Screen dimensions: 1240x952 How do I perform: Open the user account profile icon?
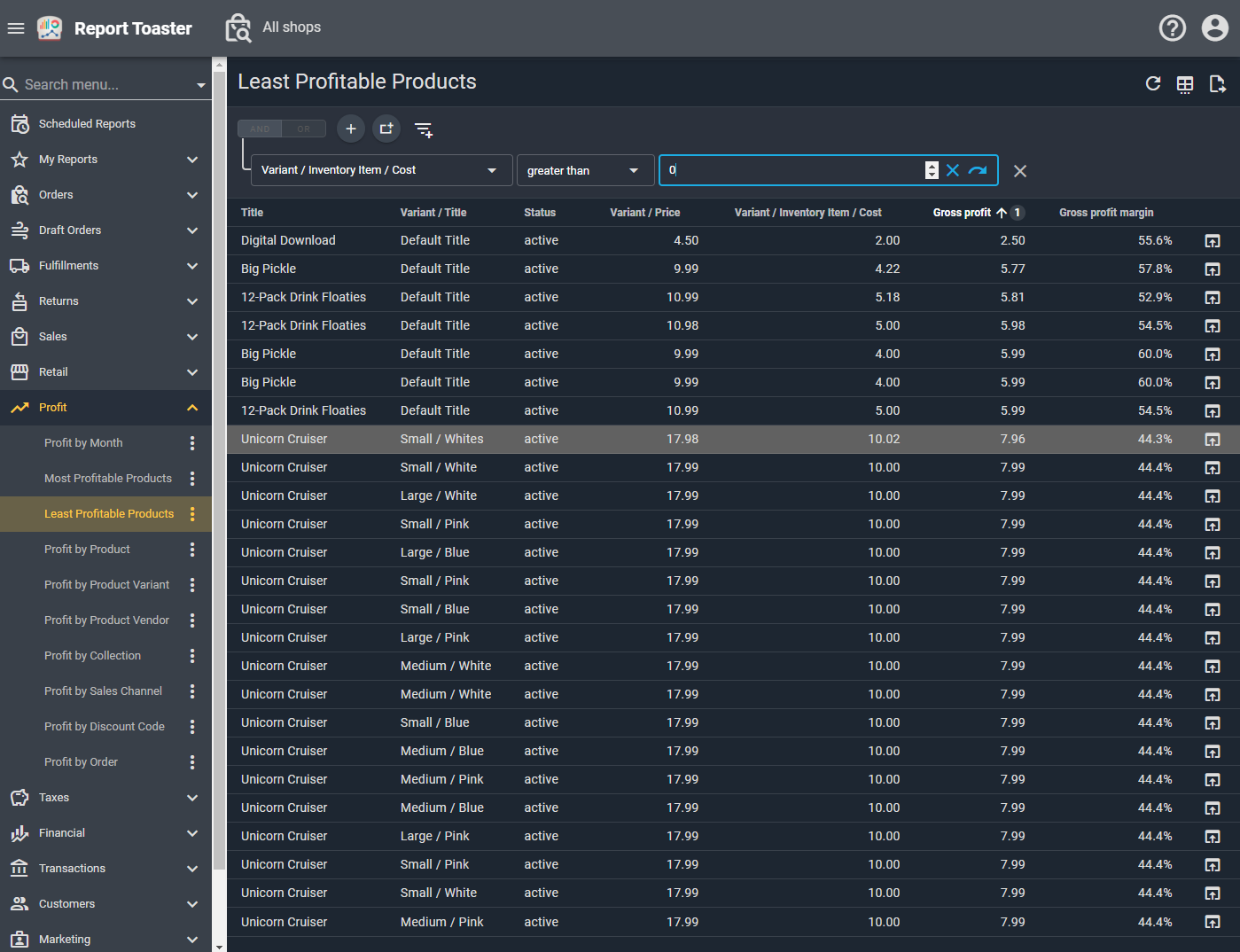coord(1214,28)
